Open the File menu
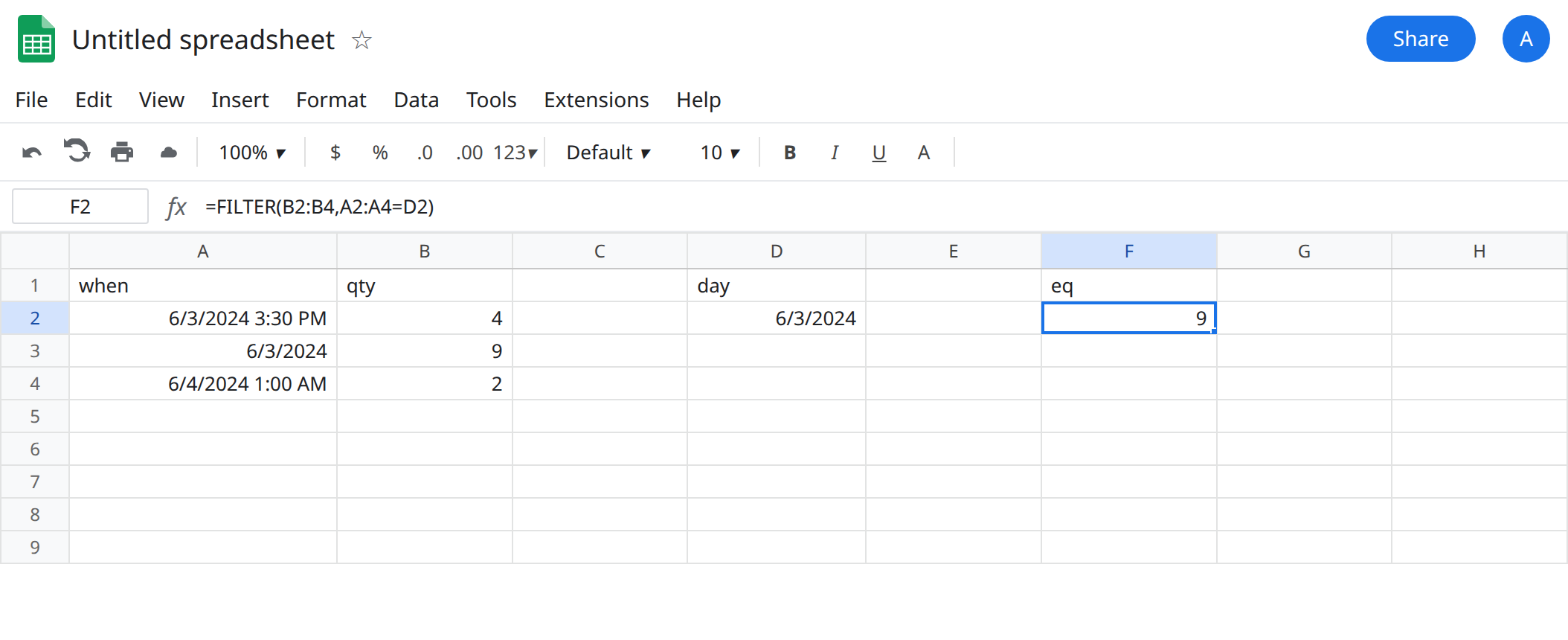The width and height of the screenshot is (1568, 640). point(31,100)
